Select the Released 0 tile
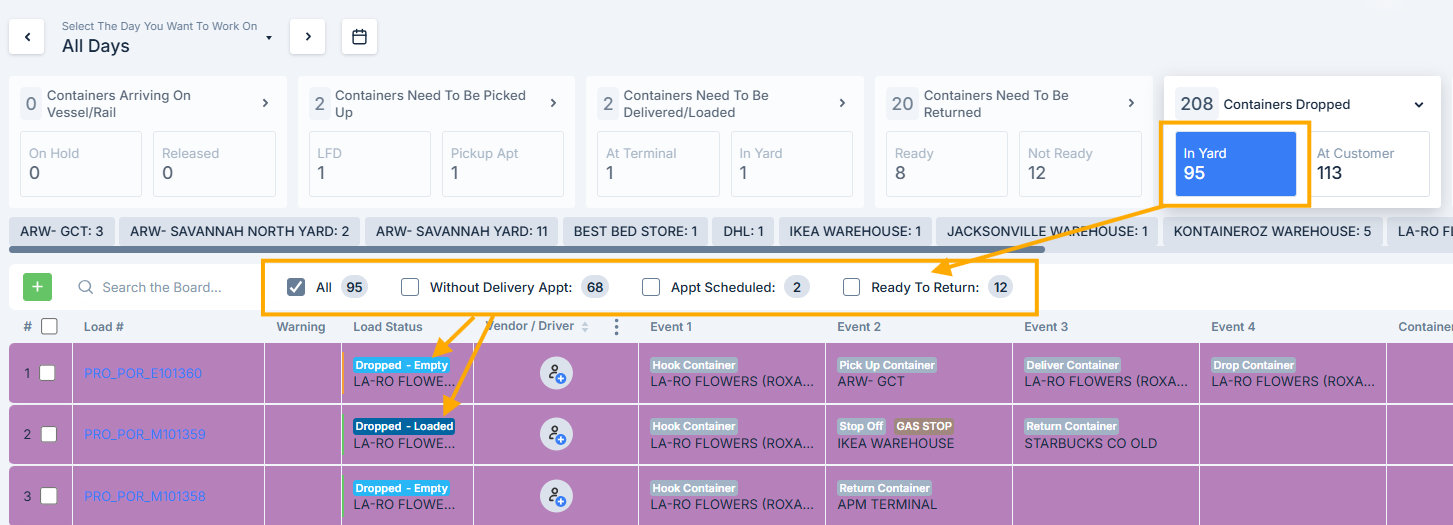Image resolution: width=1453 pixels, height=525 pixels. 215,164
